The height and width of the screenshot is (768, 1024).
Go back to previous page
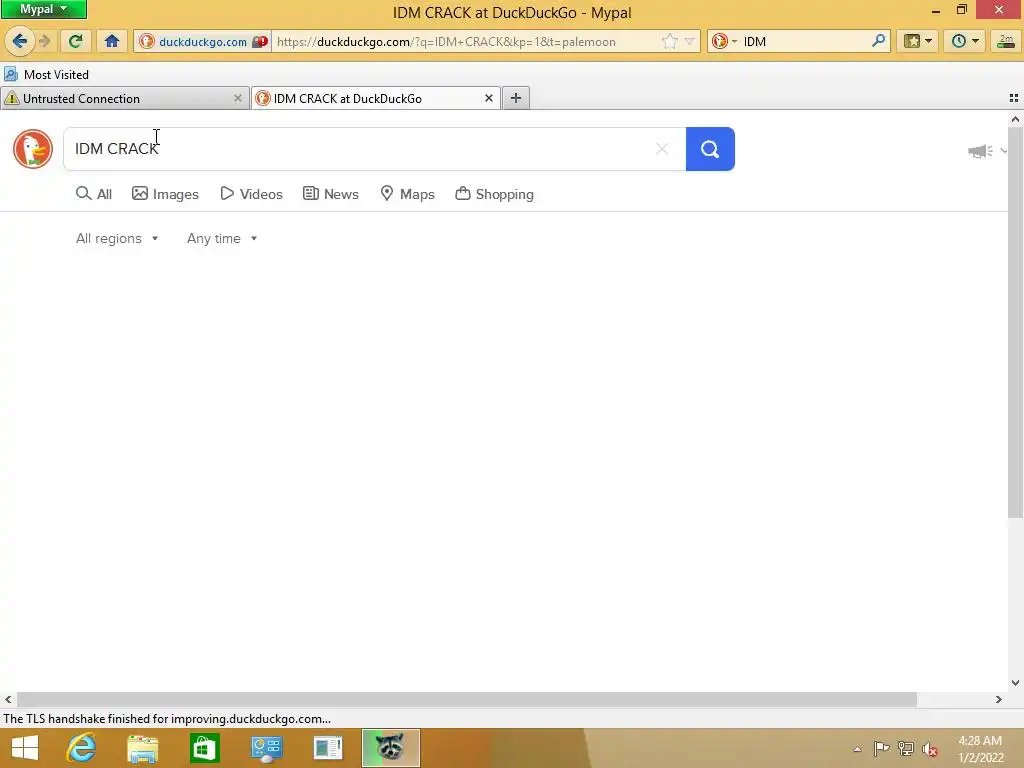click(20, 41)
